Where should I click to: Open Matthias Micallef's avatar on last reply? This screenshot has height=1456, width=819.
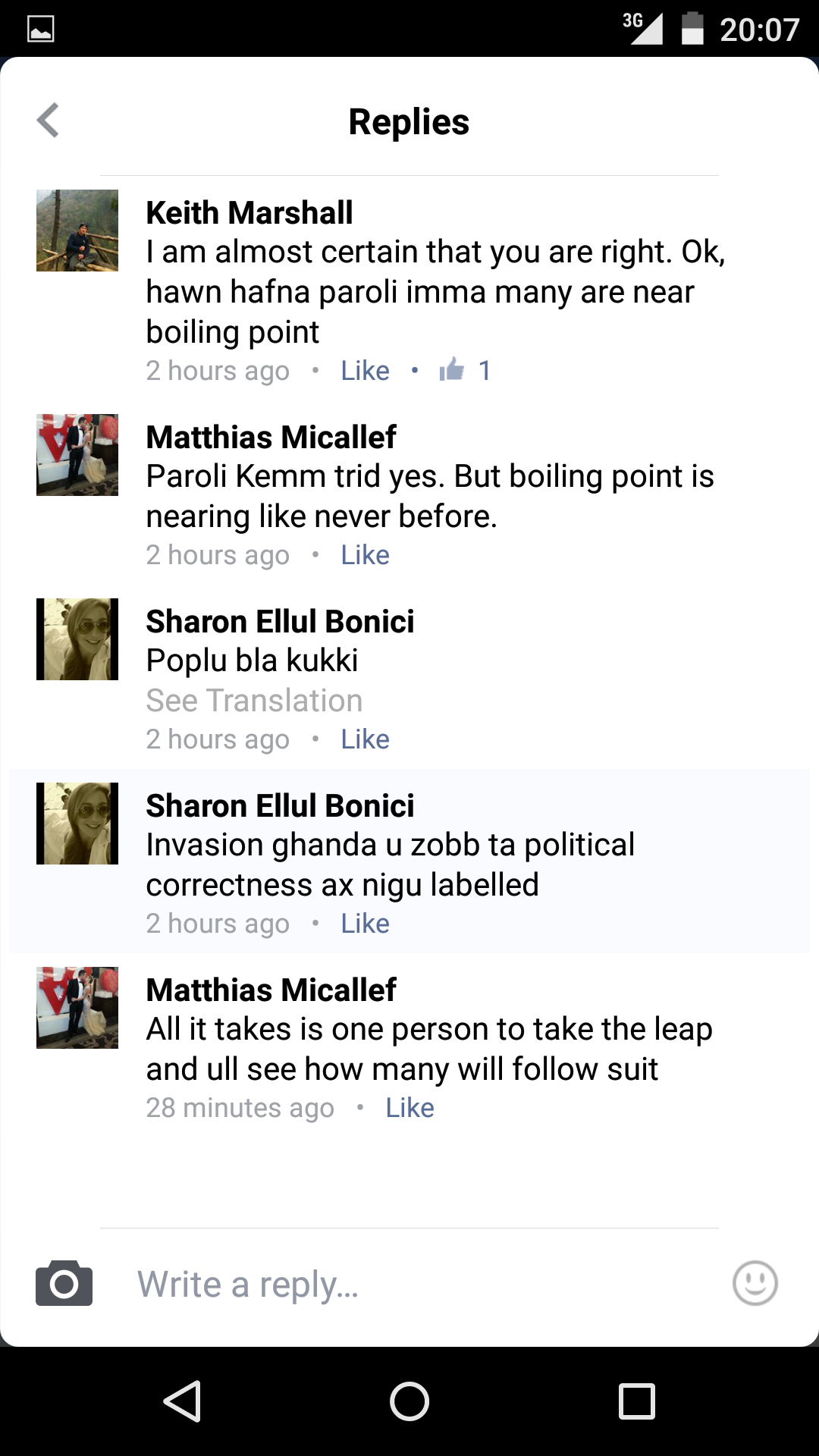click(77, 1008)
